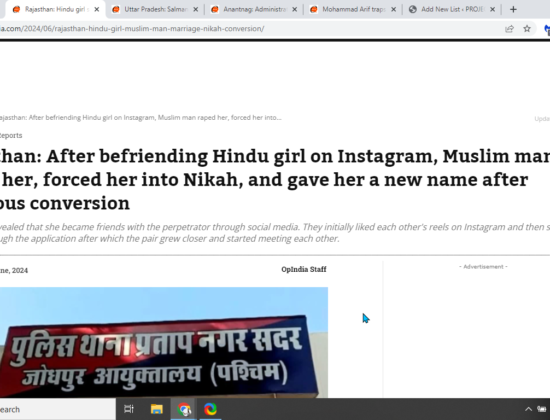The width and height of the screenshot is (550, 420).
Task: Click the June, 2024 publish date
Action: pos(14,271)
